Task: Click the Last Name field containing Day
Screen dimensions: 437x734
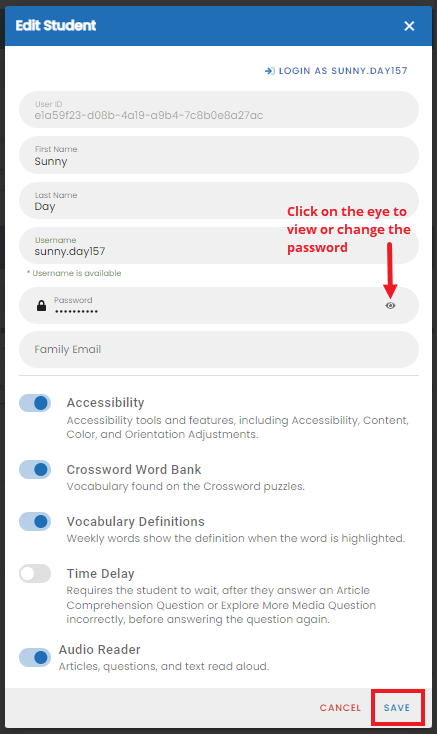Action: pos(218,201)
